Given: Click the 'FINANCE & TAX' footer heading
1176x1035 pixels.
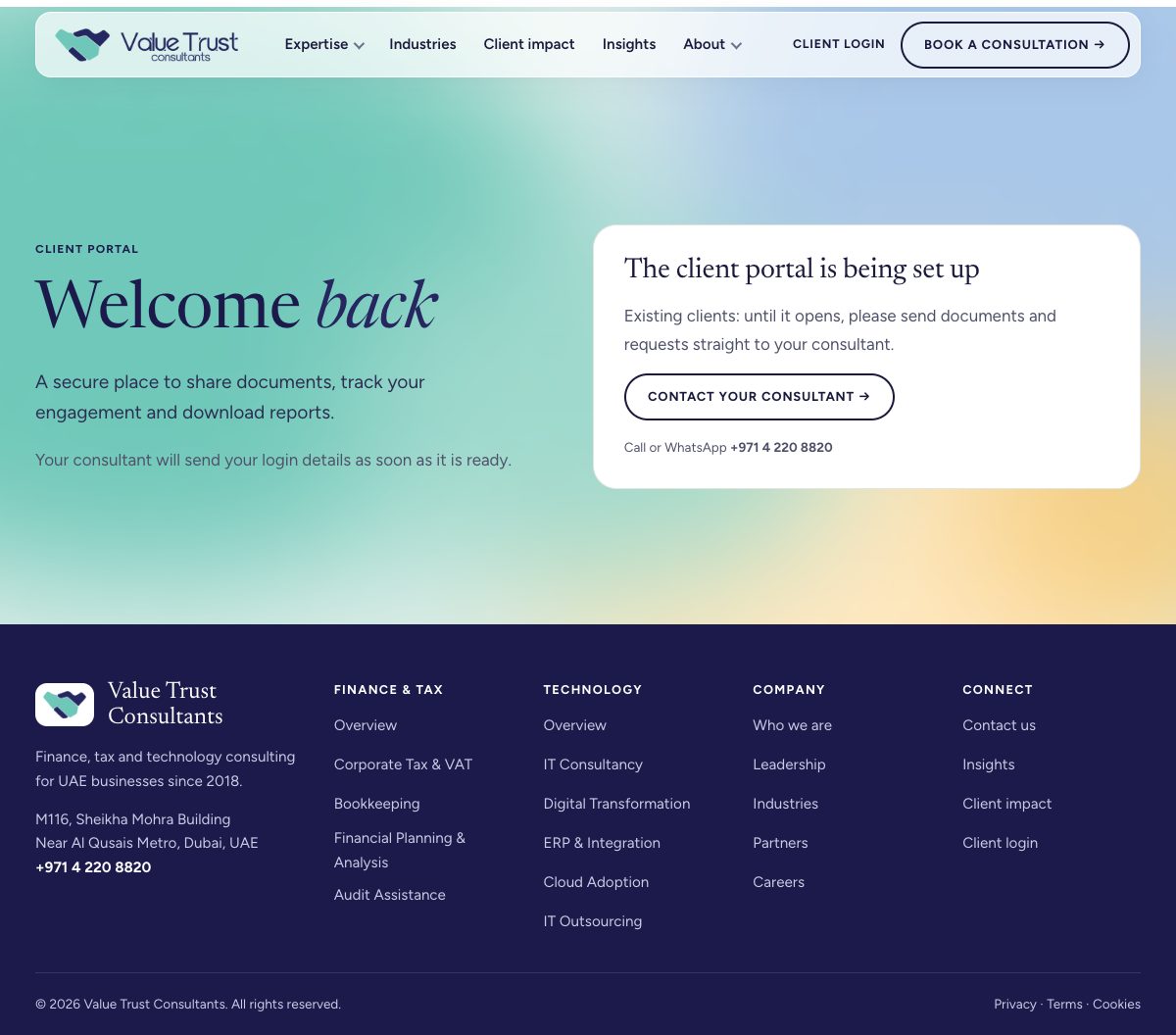Looking at the screenshot, I should pyautogui.click(x=388, y=690).
